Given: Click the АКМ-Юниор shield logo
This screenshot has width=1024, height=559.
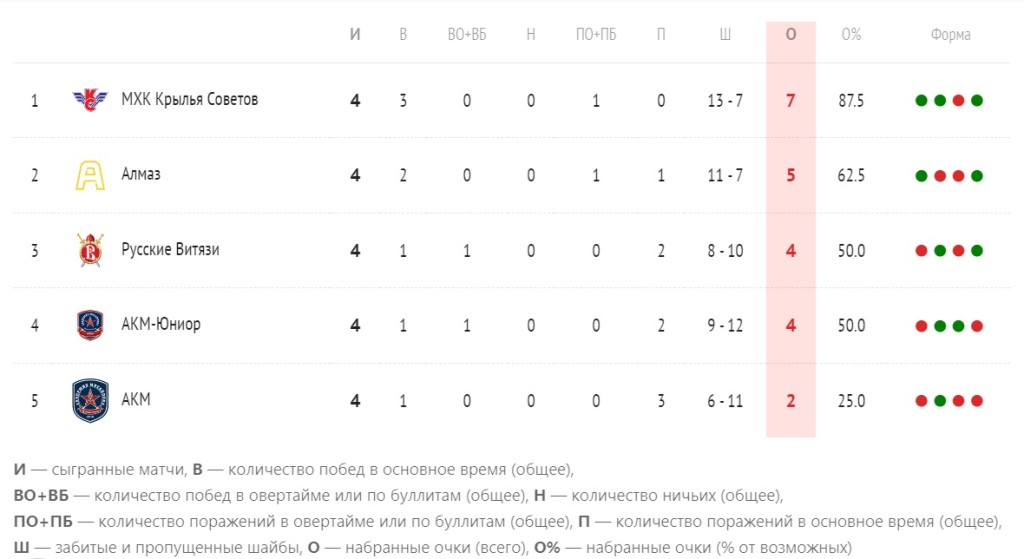Looking at the screenshot, I should [x=90, y=325].
